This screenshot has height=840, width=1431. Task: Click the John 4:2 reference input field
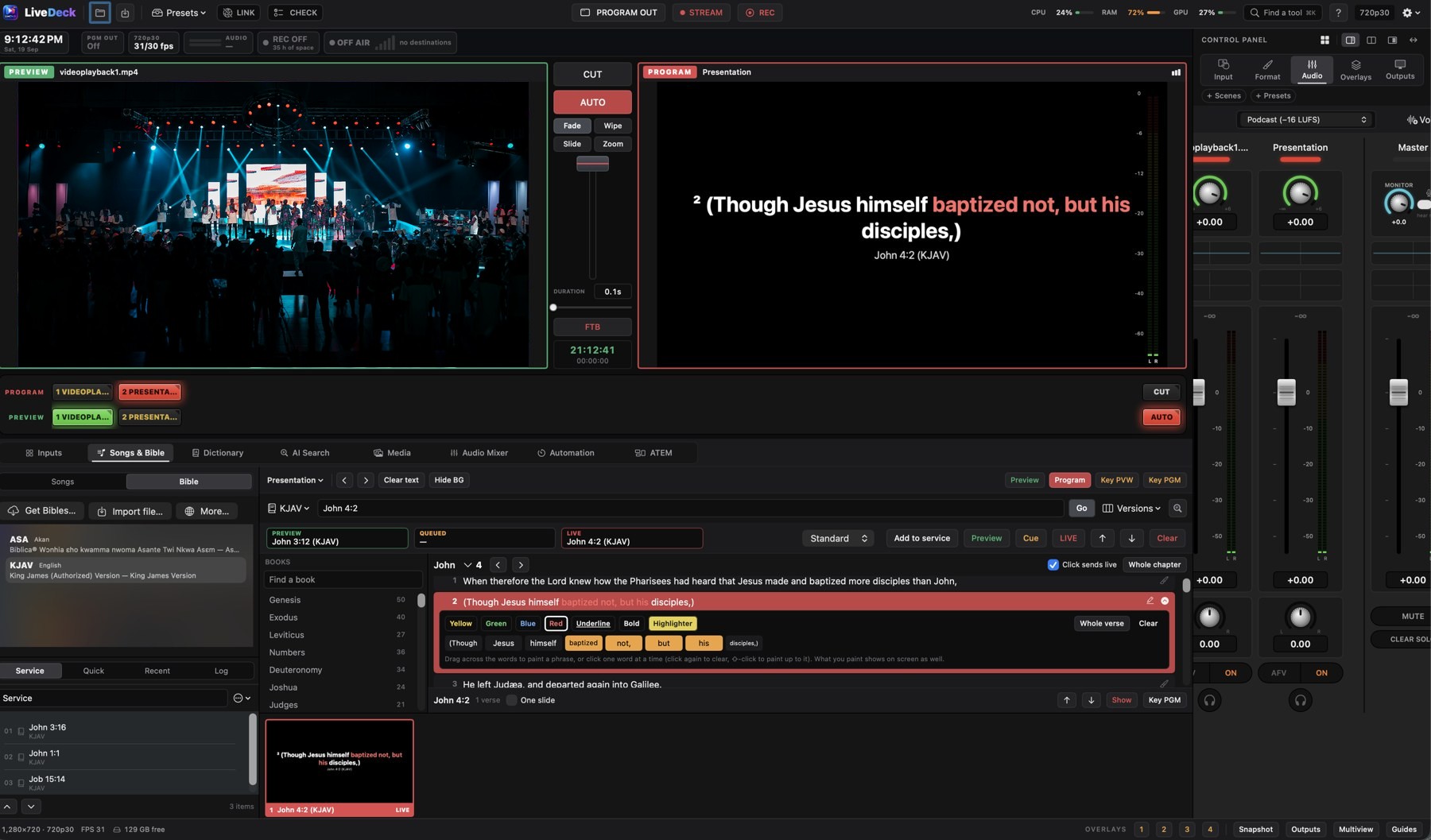(690, 509)
